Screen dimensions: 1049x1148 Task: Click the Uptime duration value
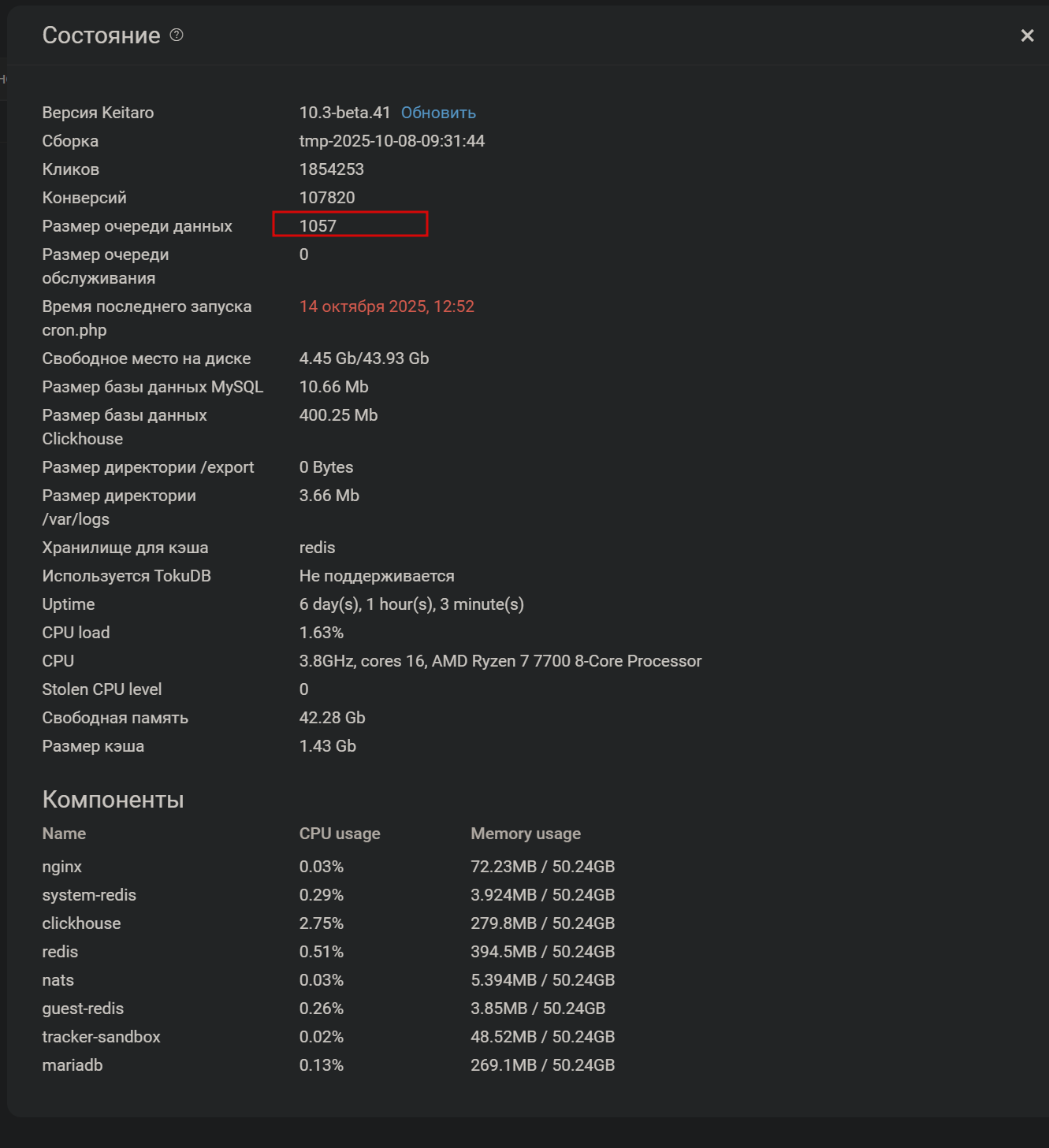click(x=411, y=604)
